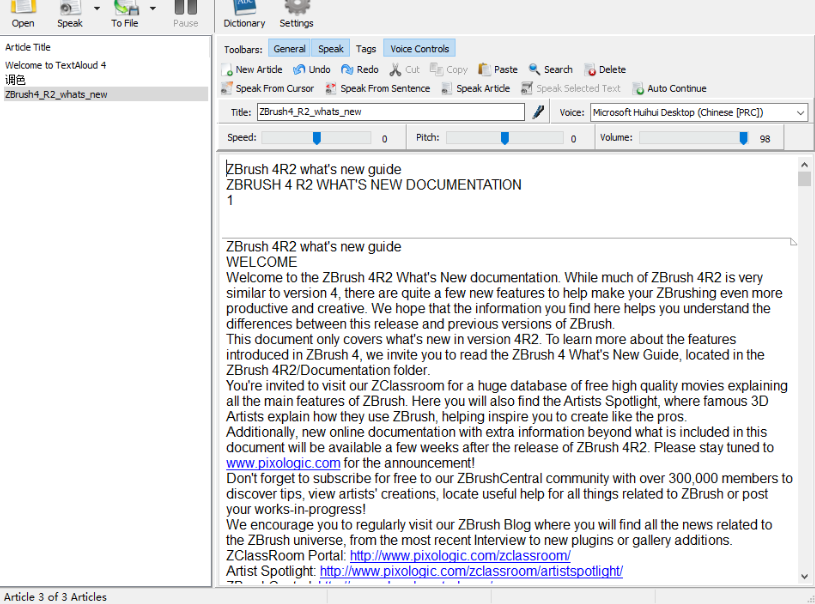Open the Dictionary tool

click(244, 14)
